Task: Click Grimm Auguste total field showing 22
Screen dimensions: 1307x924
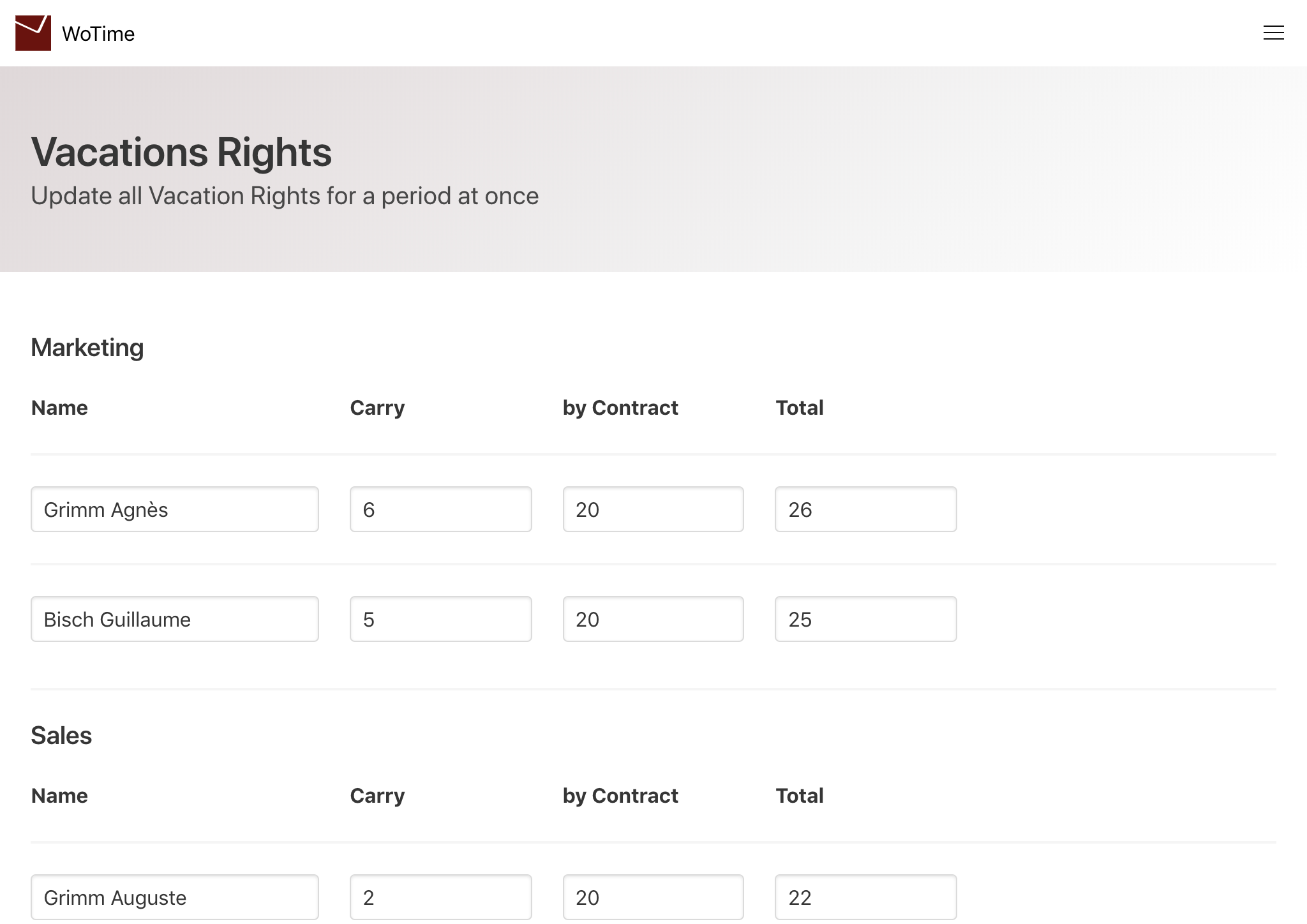Action: tap(865, 897)
